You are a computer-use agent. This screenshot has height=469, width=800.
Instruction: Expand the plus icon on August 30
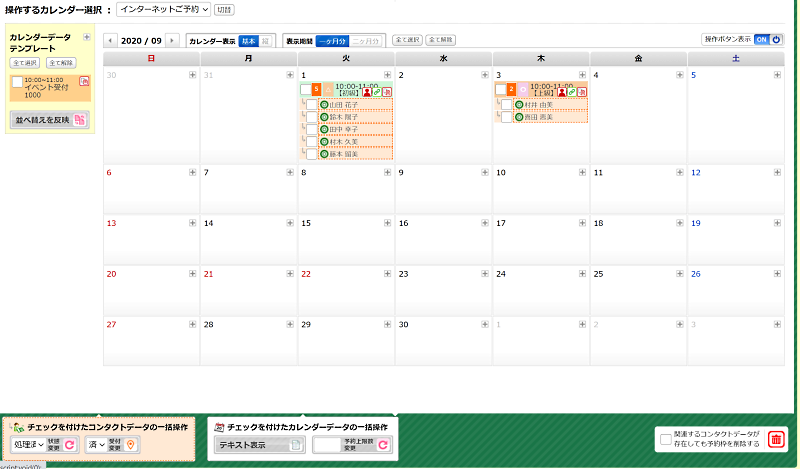click(193, 75)
